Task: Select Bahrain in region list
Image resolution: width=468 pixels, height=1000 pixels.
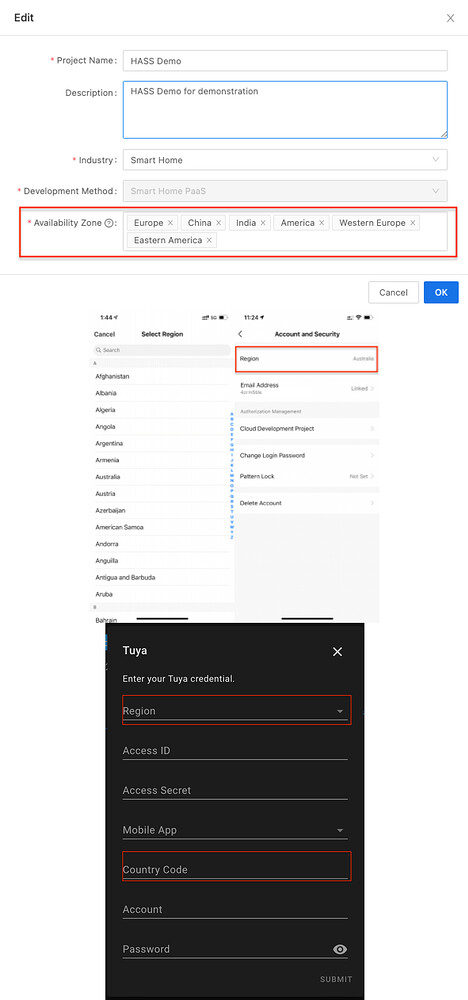Action: pyautogui.click(x=161, y=619)
